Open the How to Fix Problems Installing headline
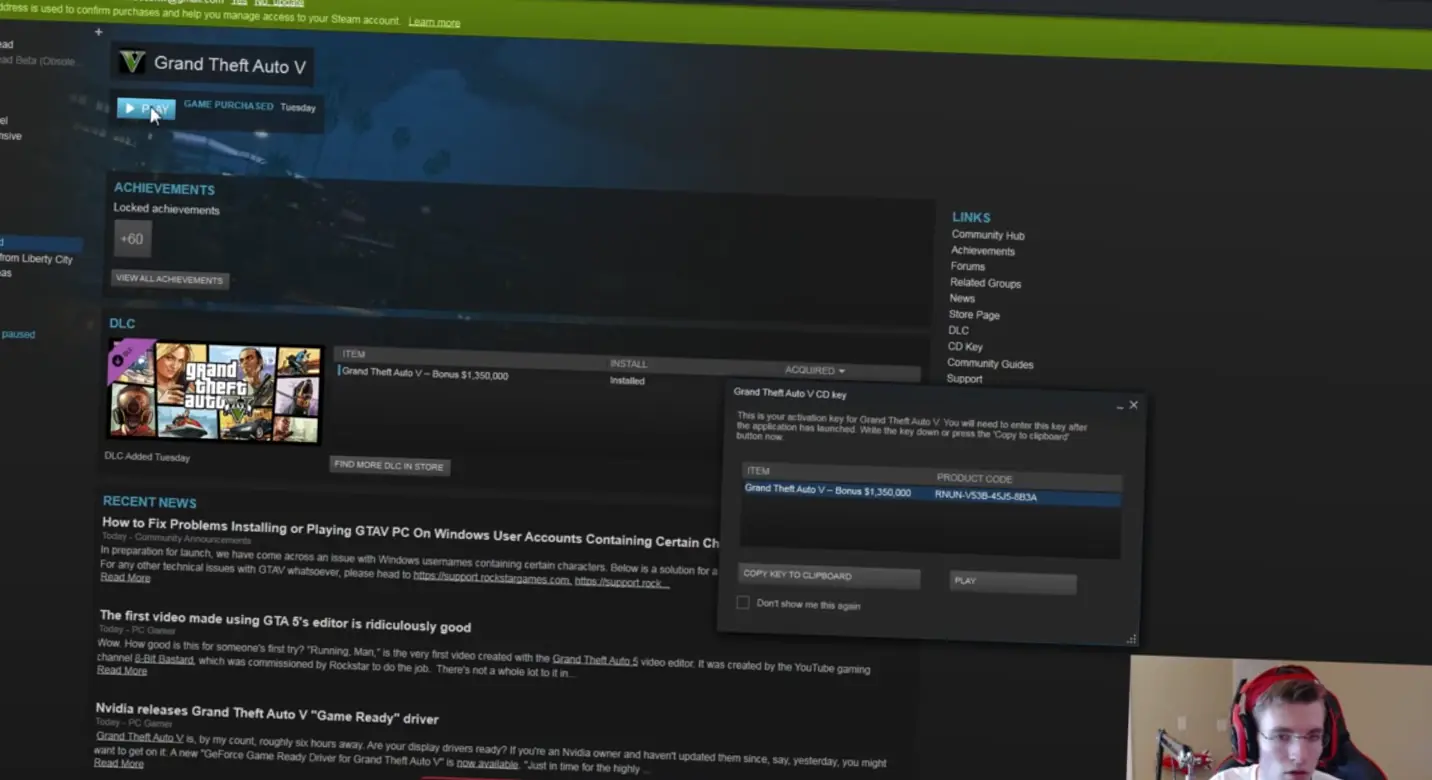 pos(410,533)
